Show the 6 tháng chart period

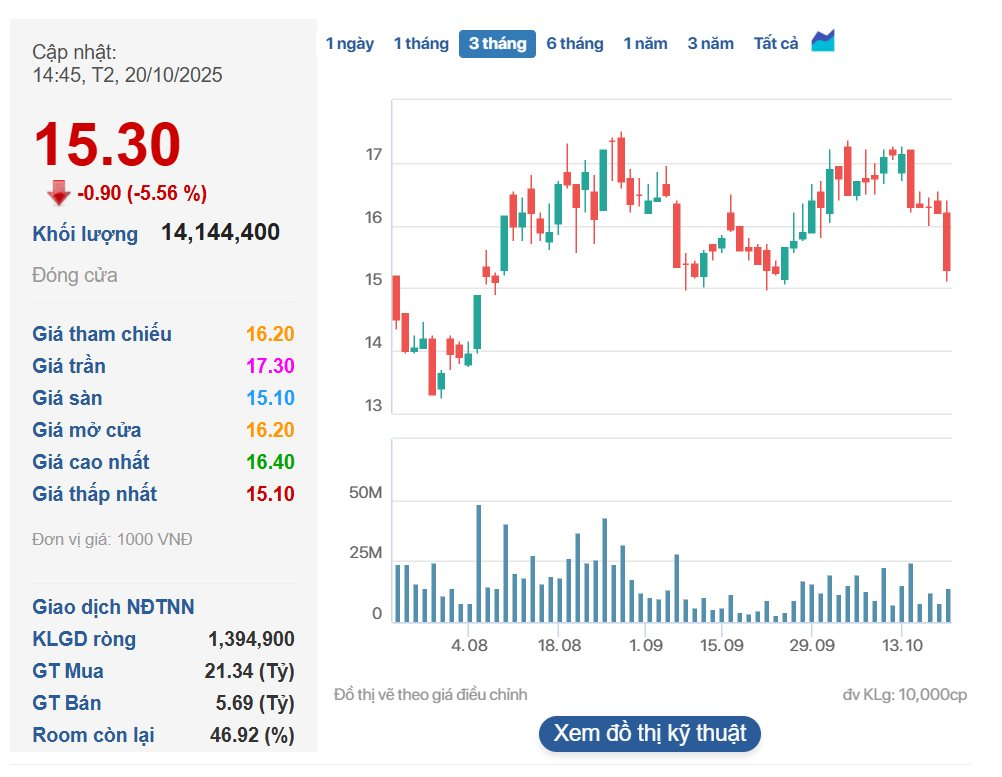point(575,44)
